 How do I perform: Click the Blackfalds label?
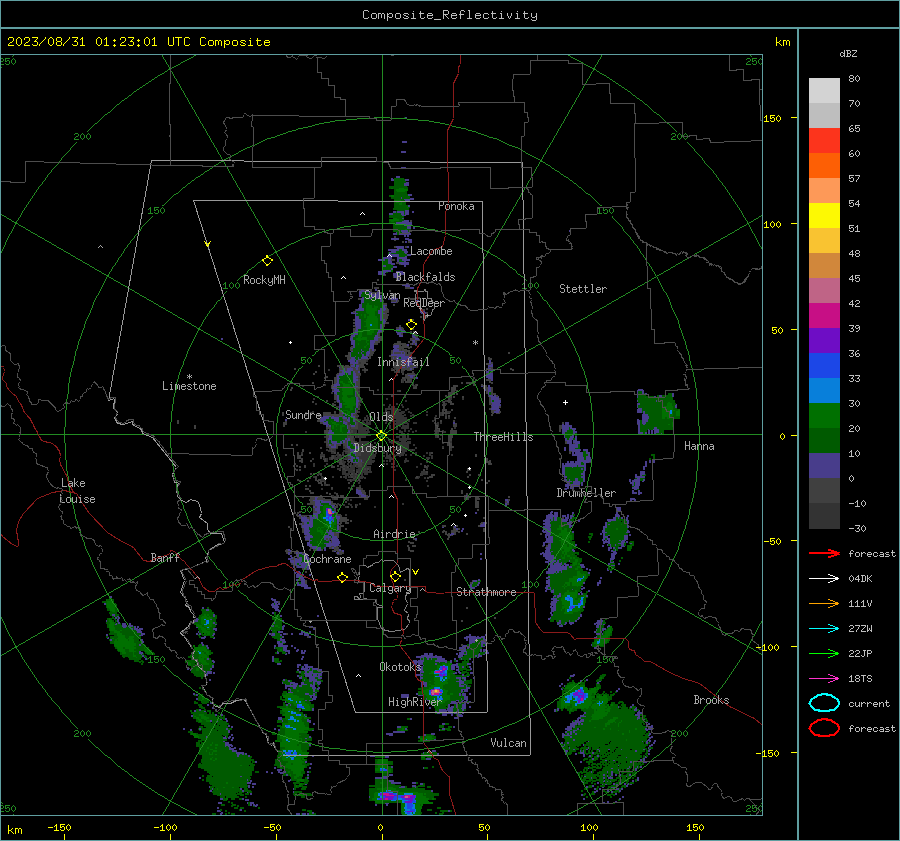pos(425,277)
